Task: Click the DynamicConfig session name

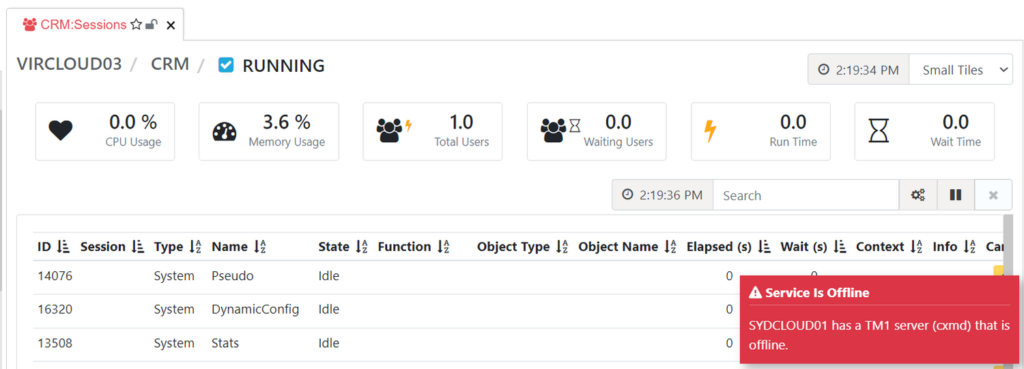Action: (x=255, y=309)
